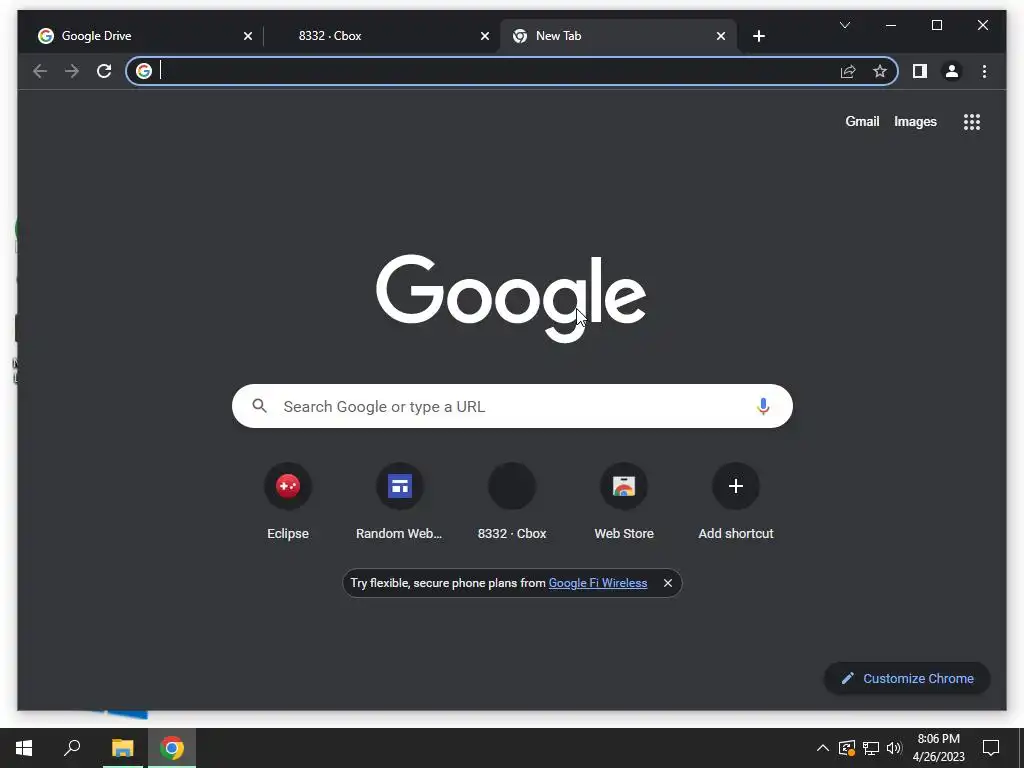Open the volume control in system tray

point(894,748)
